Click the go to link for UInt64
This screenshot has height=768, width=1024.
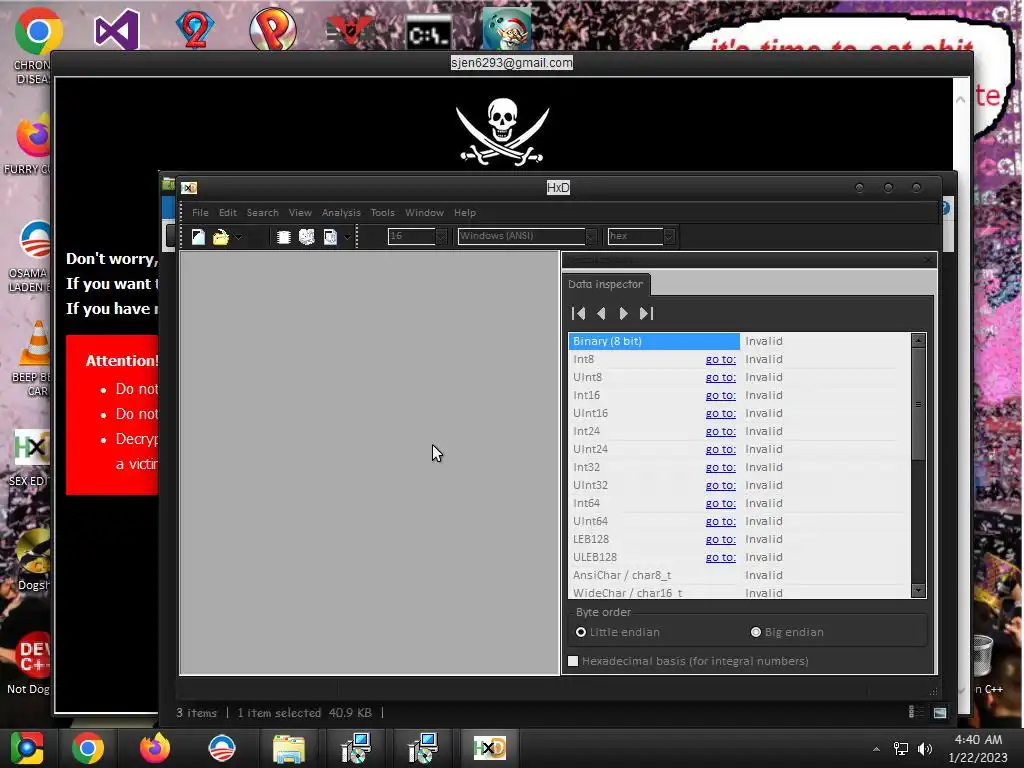(720, 521)
